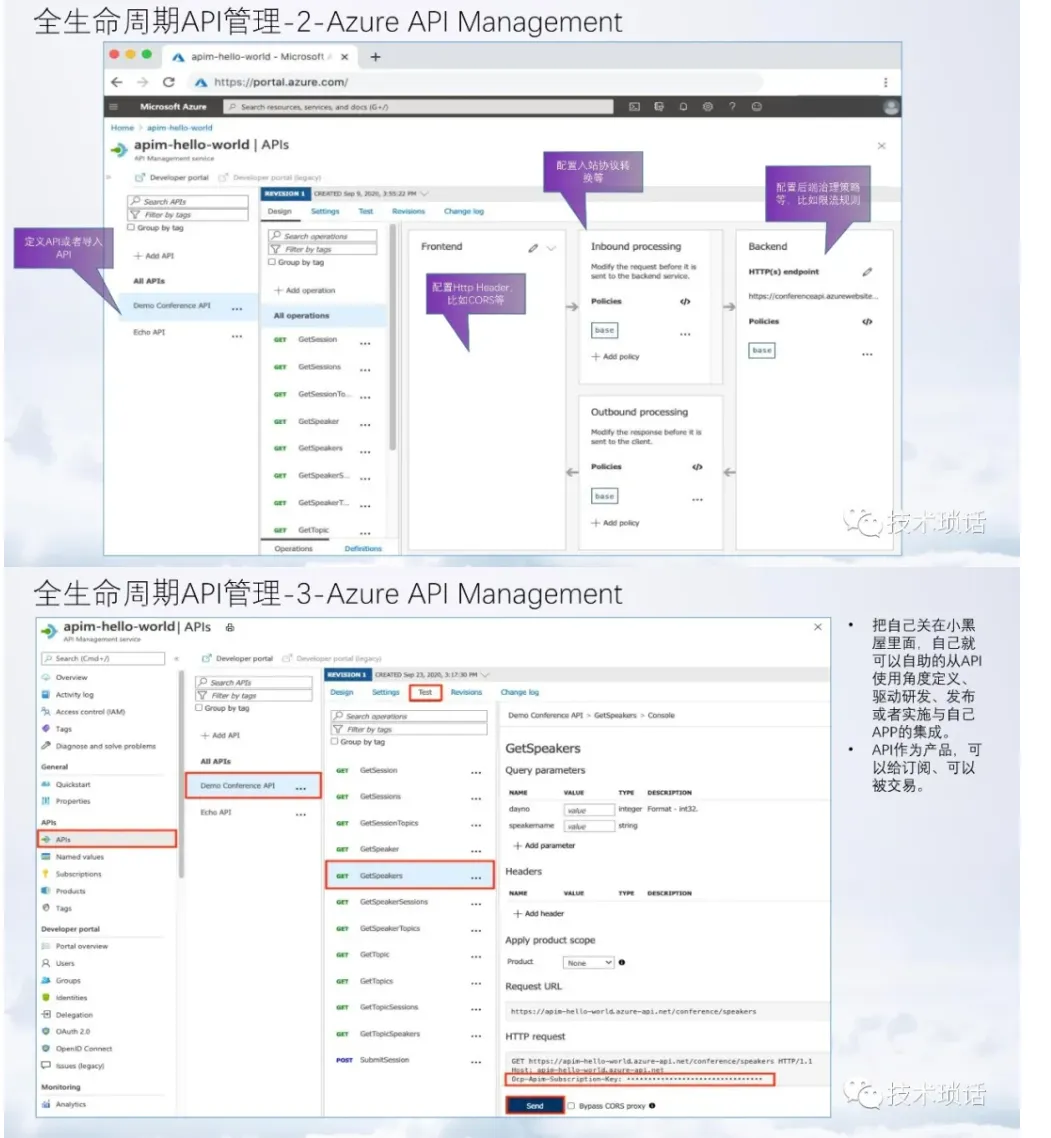Open a new browser tab with plus
1051x1138 pixels.
[375, 57]
